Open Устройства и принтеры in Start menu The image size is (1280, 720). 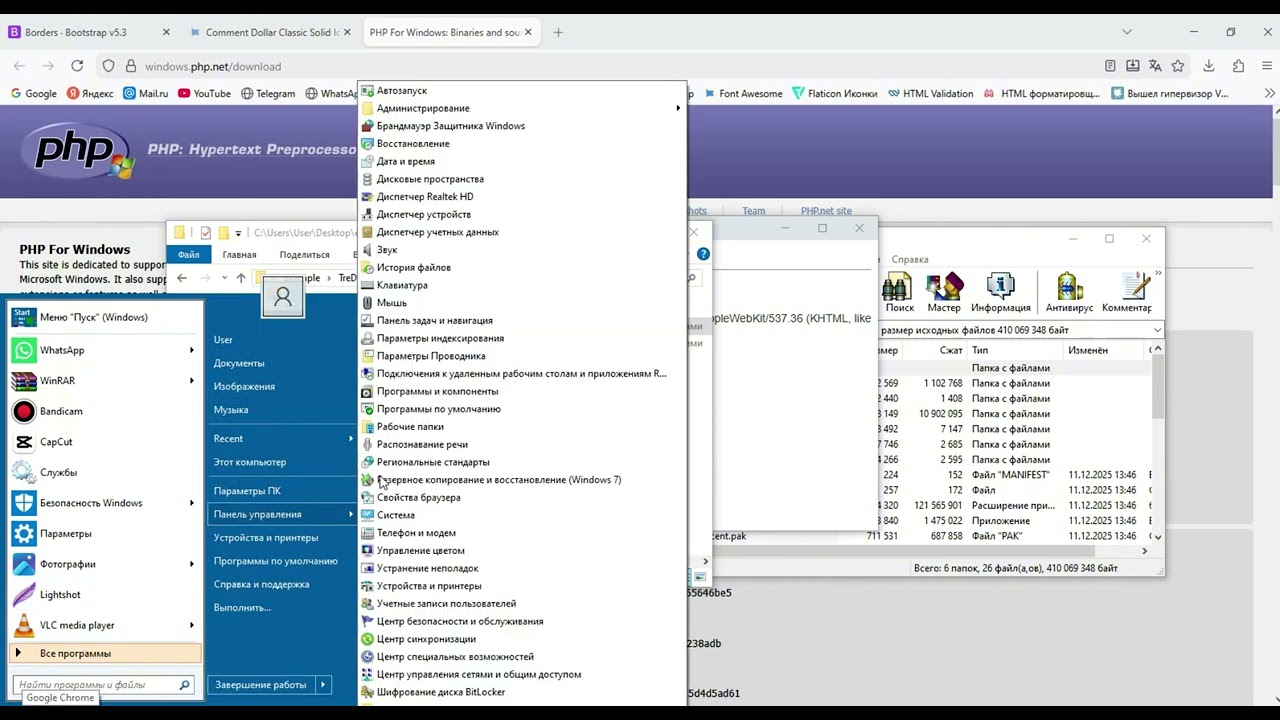(266, 538)
